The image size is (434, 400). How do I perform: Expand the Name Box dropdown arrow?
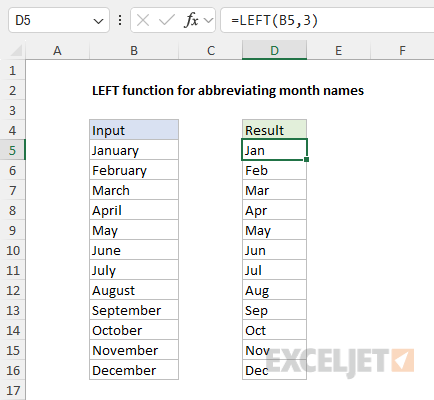[98, 21]
